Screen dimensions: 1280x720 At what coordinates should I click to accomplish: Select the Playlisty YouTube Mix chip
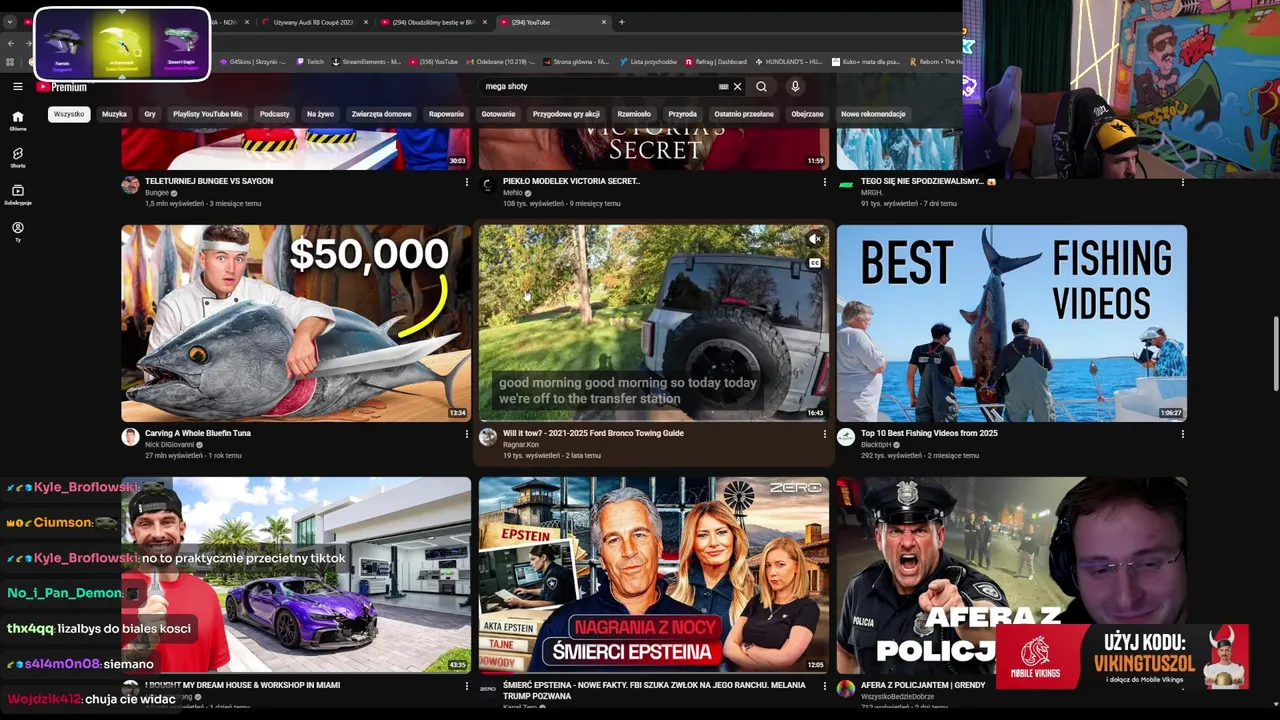coord(207,114)
